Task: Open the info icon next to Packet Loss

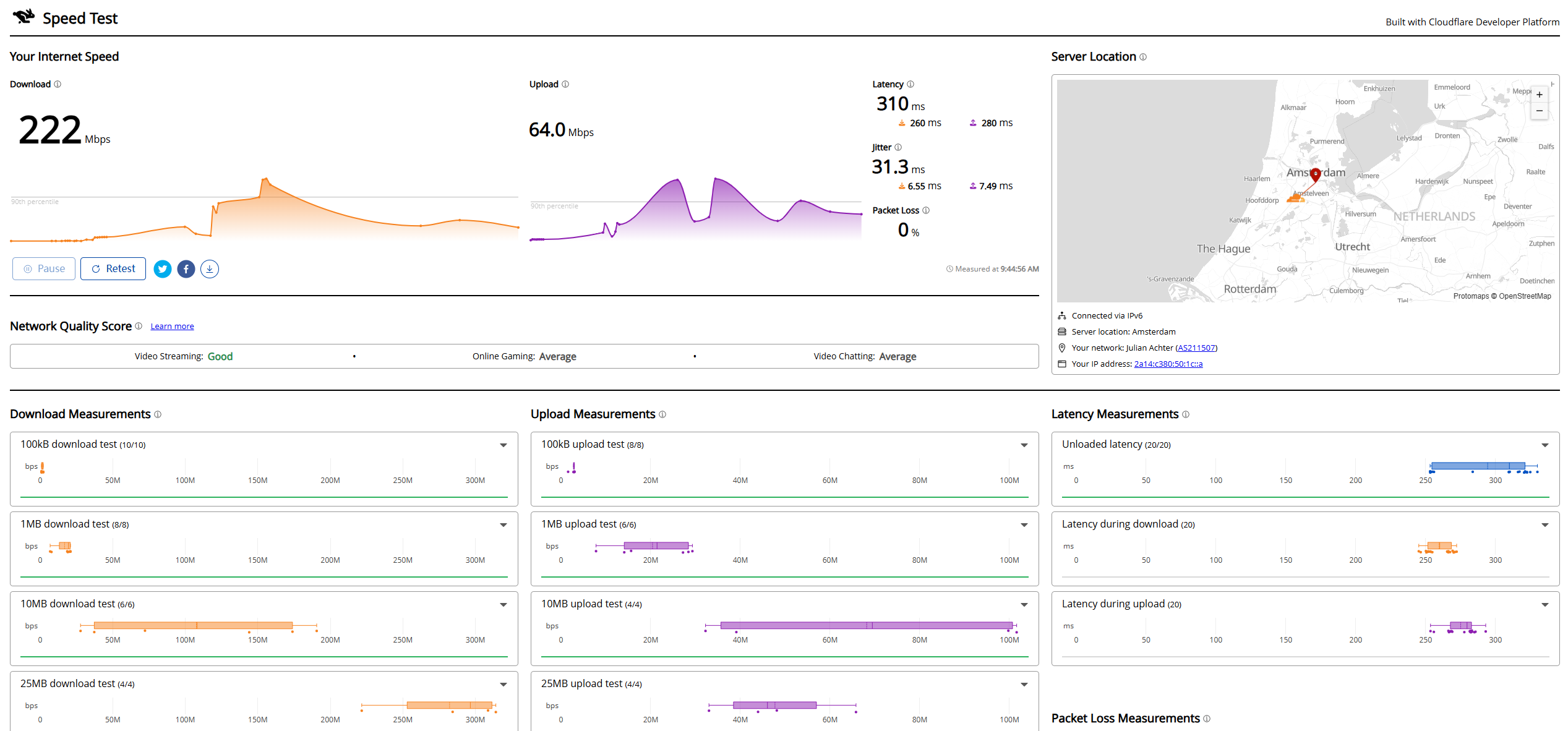Action: coord(926,210)
